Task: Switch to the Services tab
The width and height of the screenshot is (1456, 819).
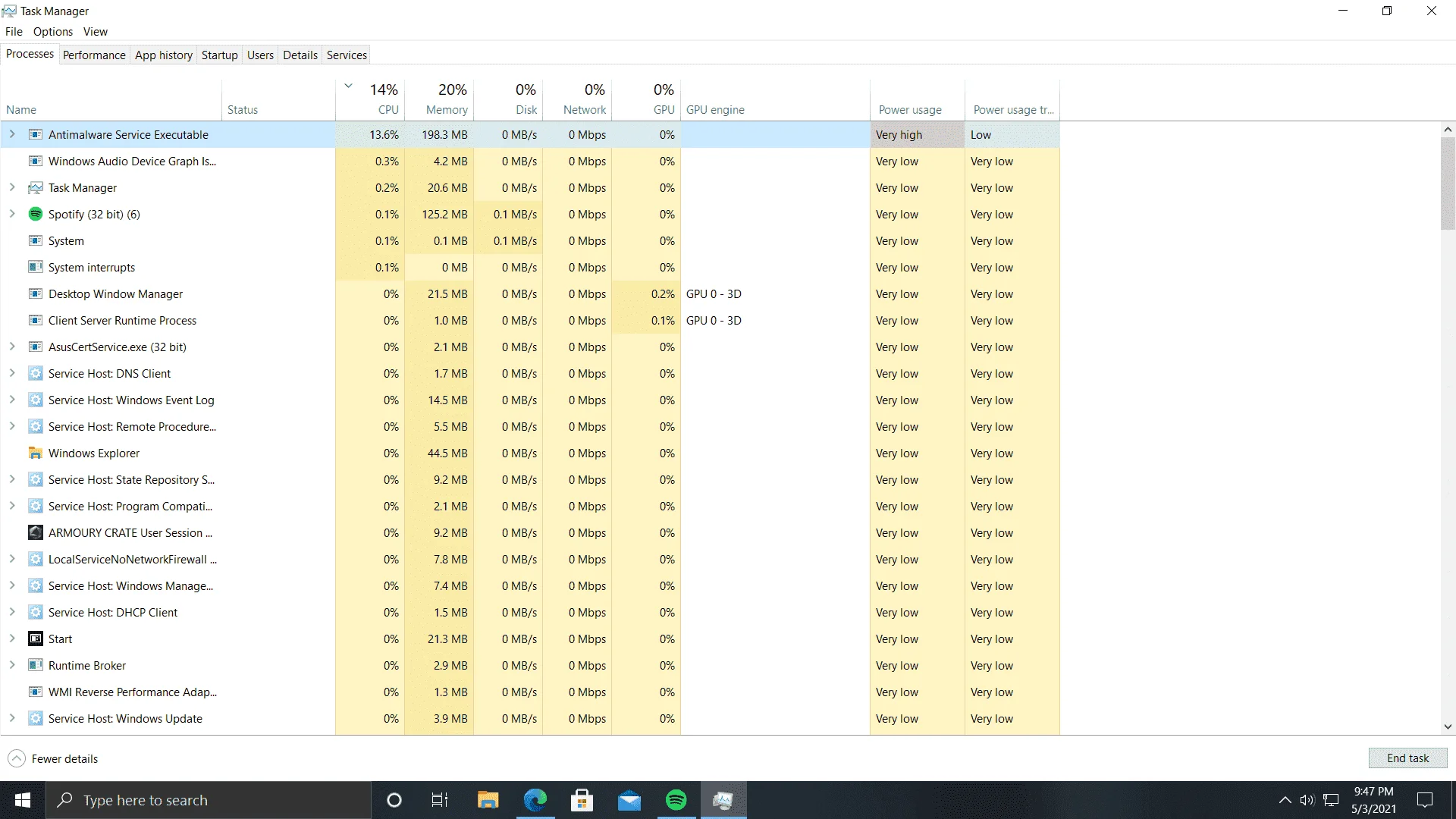Action: (x=347, y=55)
